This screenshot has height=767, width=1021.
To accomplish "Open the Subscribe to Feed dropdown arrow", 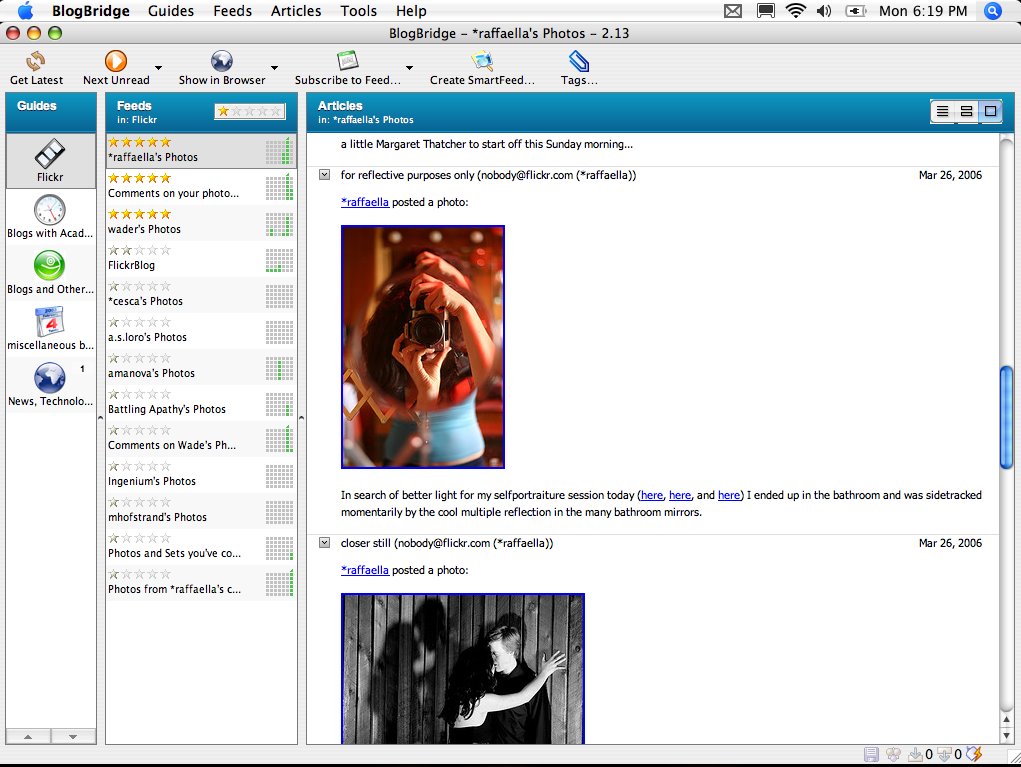I will pyautogui.click(x=410, y=67).
